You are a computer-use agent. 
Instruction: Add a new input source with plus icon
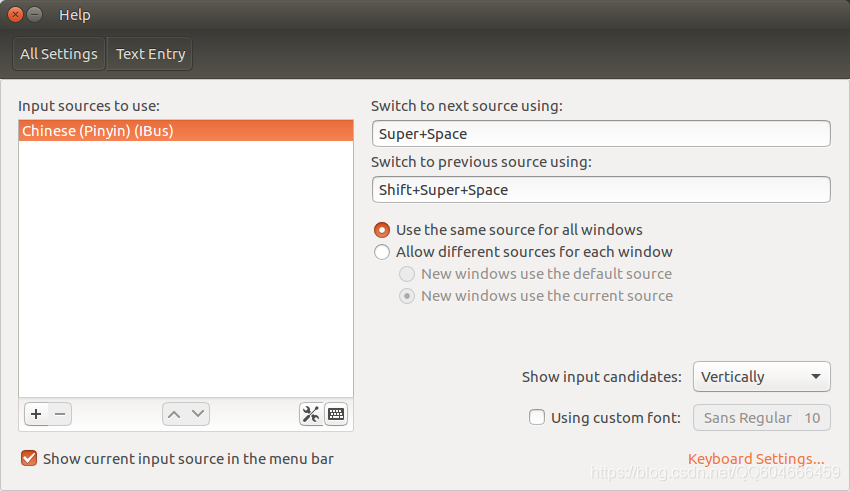coord(36,414)
